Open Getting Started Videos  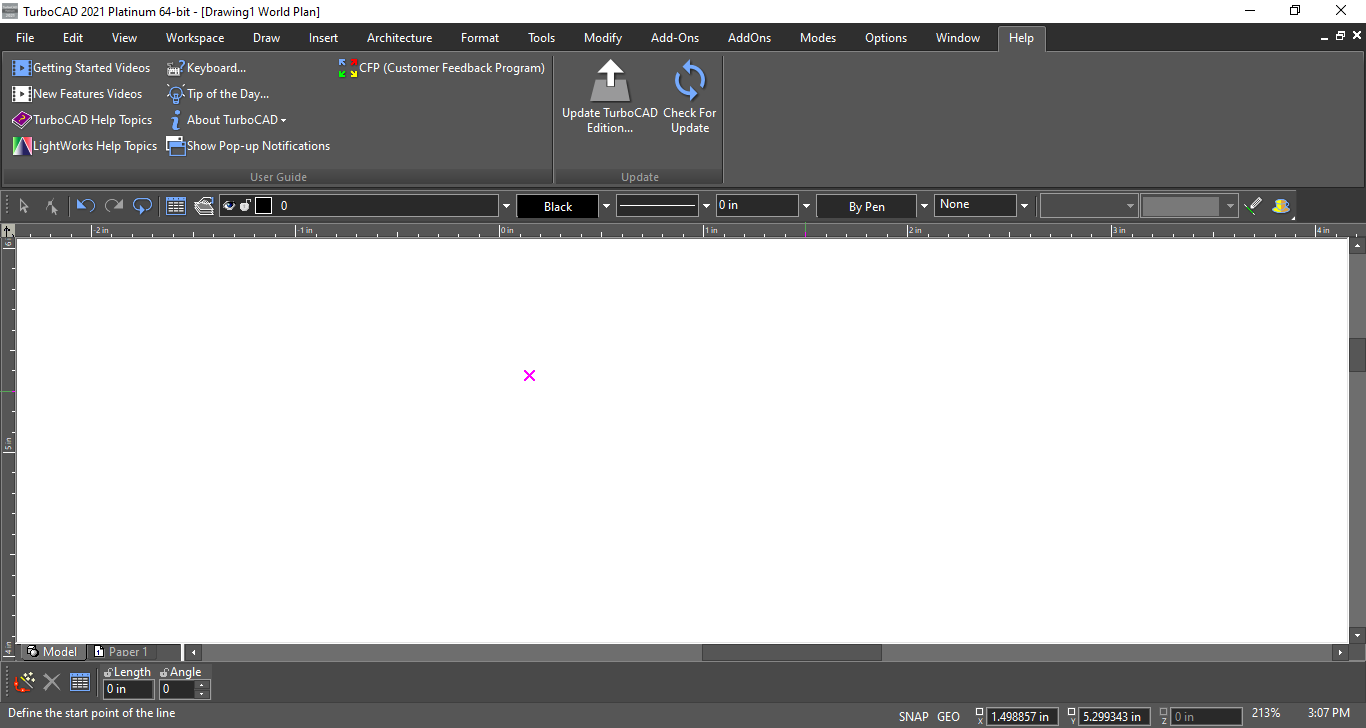[81, 68]
